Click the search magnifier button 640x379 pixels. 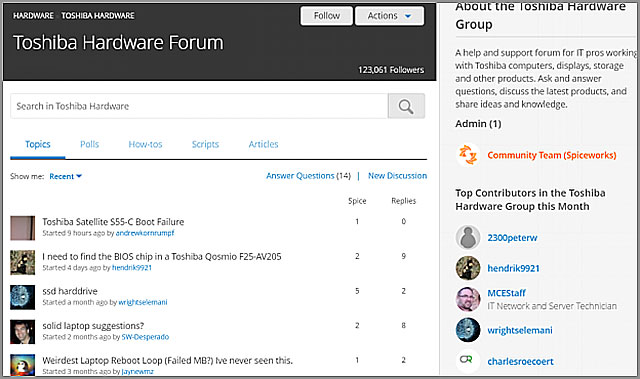tap(406, 106)
